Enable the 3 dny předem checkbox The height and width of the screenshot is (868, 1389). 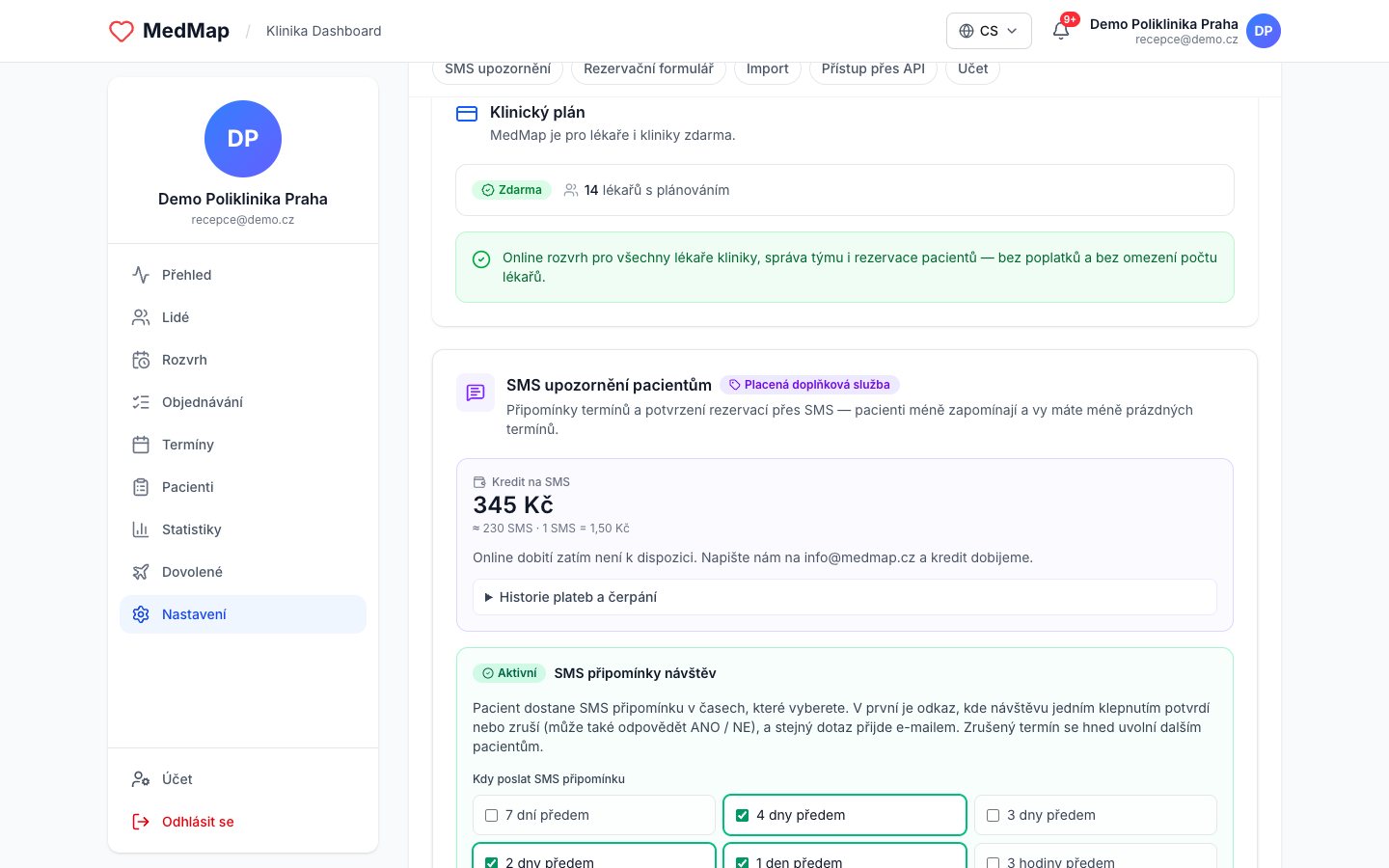click(993, 815)
